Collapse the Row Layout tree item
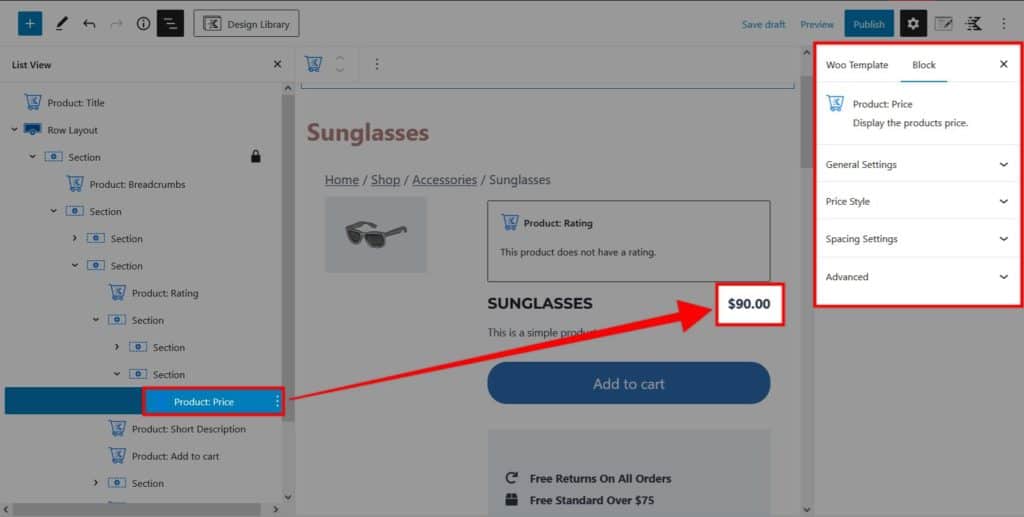The height and width of the screenshot is (517, 1024). point(14,129)
